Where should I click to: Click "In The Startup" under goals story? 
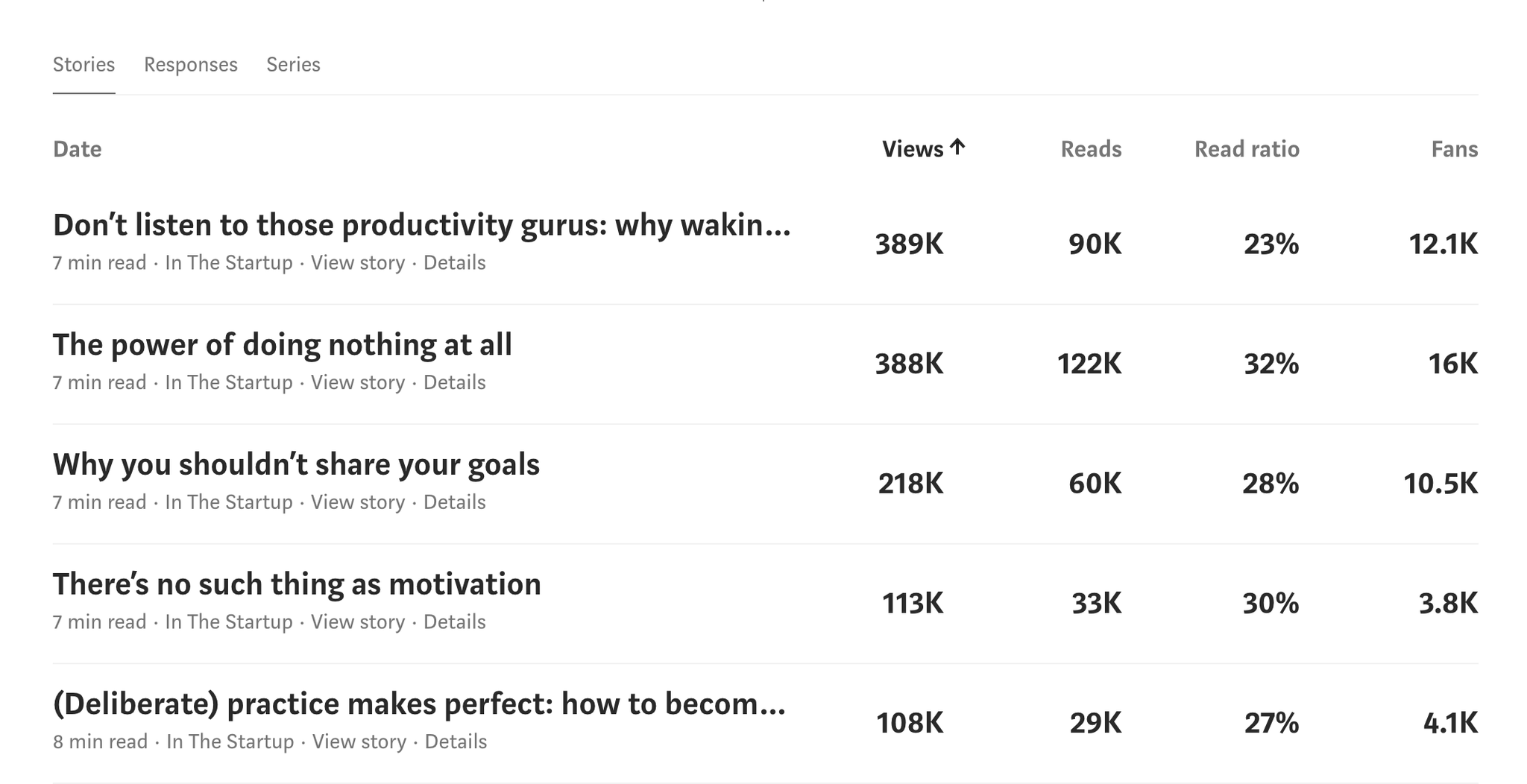[229, 502]
